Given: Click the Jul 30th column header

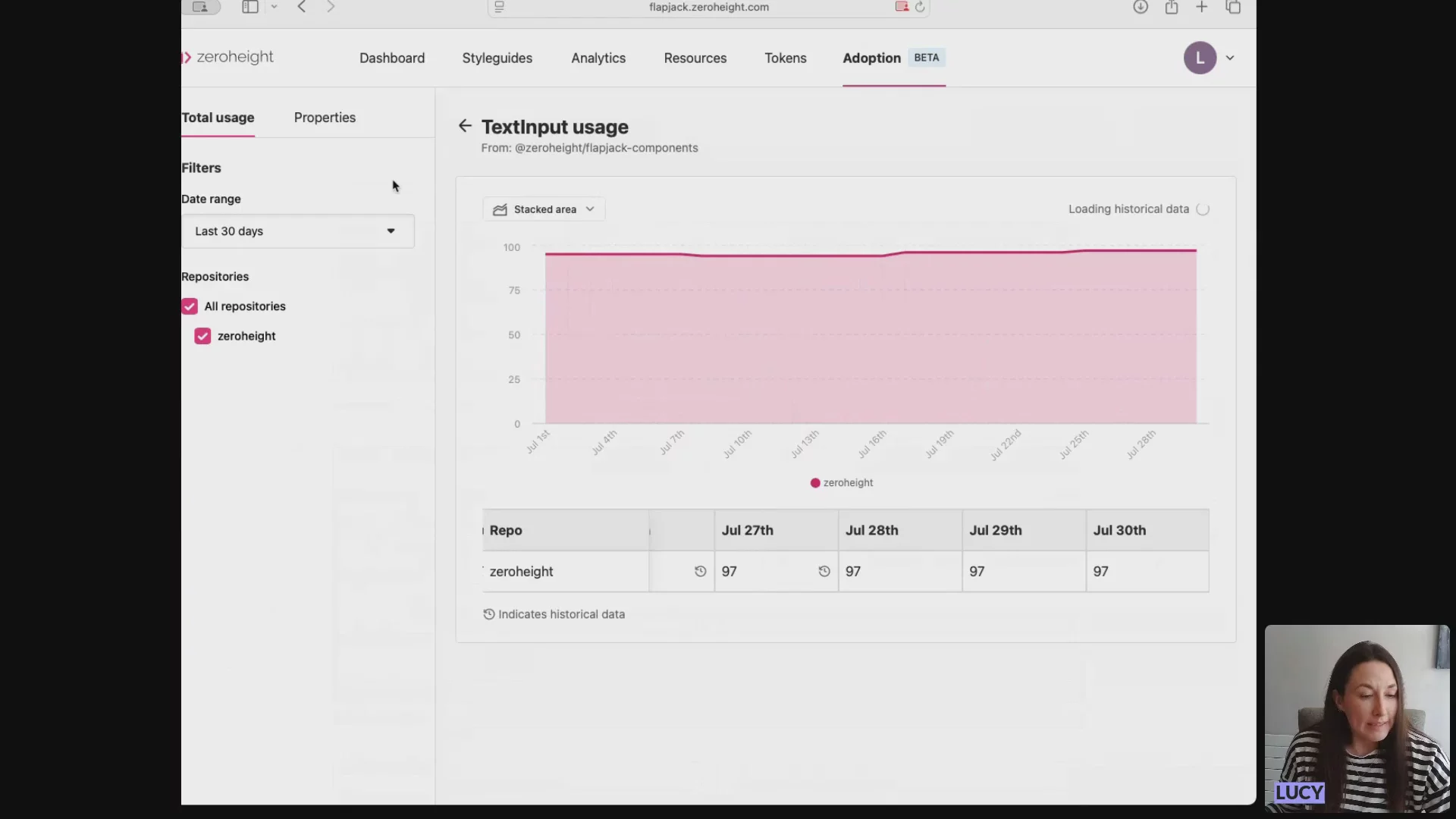Looking at the screenshot, I should click(1147, 530).
